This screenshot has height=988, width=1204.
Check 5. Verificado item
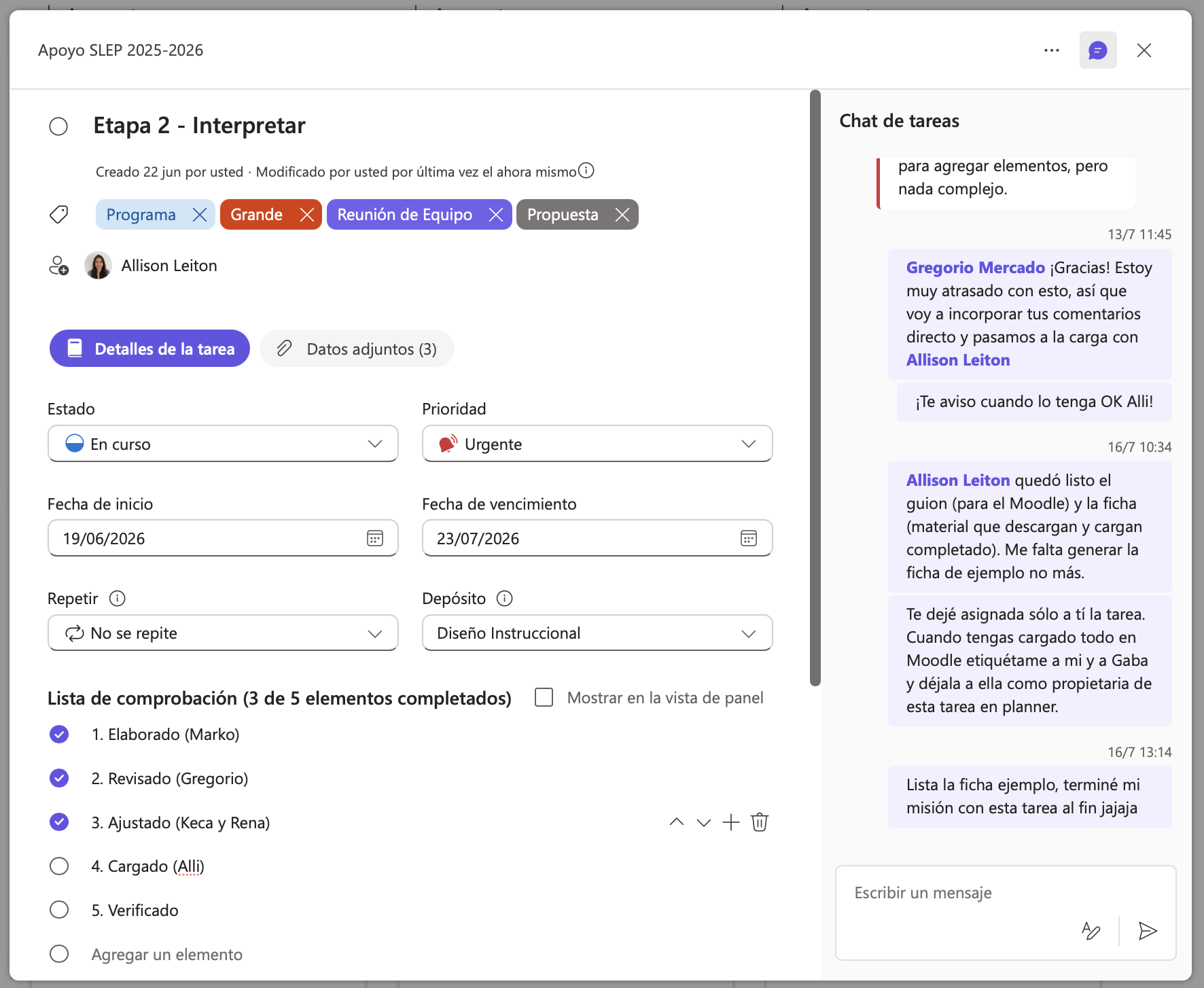59,910
